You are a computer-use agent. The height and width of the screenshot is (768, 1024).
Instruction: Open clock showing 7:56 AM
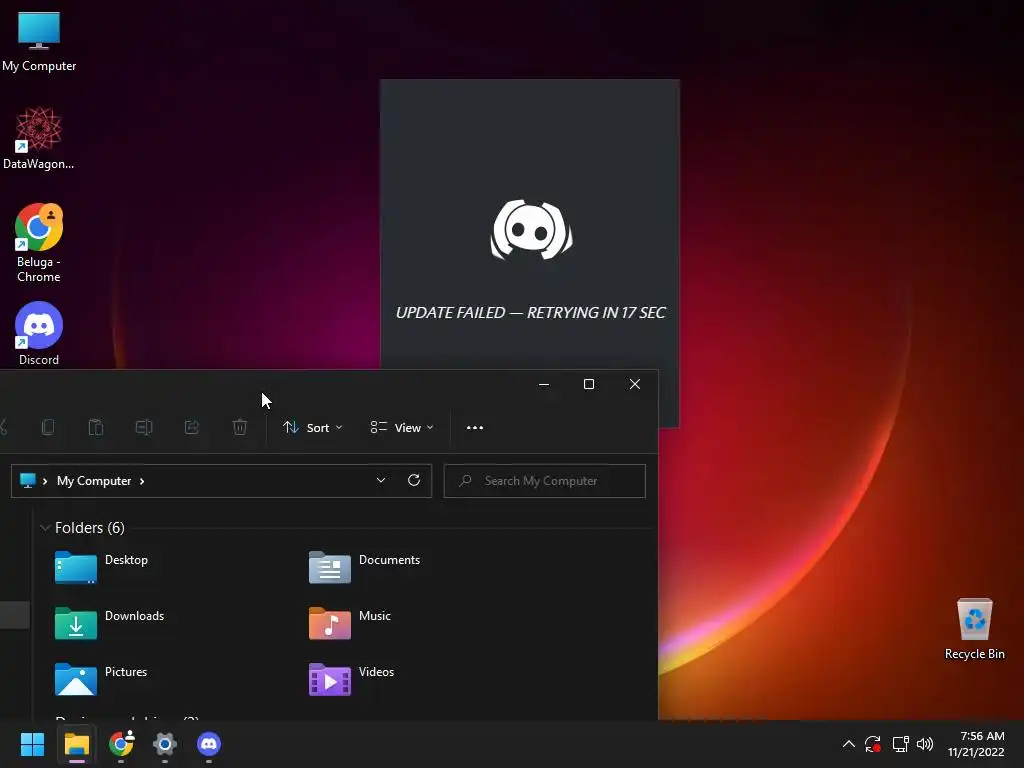[x=976, y=744]
